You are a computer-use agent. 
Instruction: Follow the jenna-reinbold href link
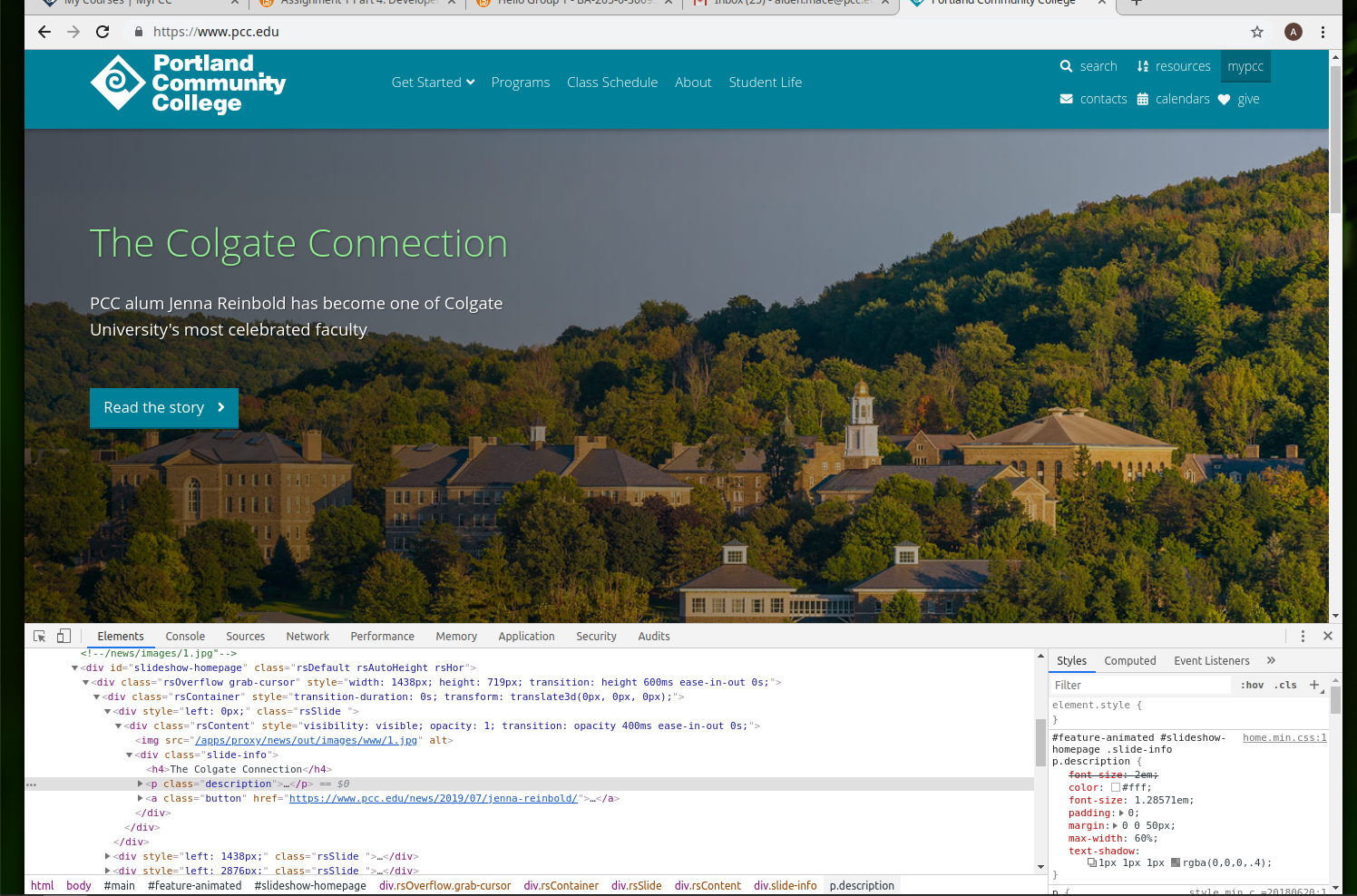click(434, 799)
